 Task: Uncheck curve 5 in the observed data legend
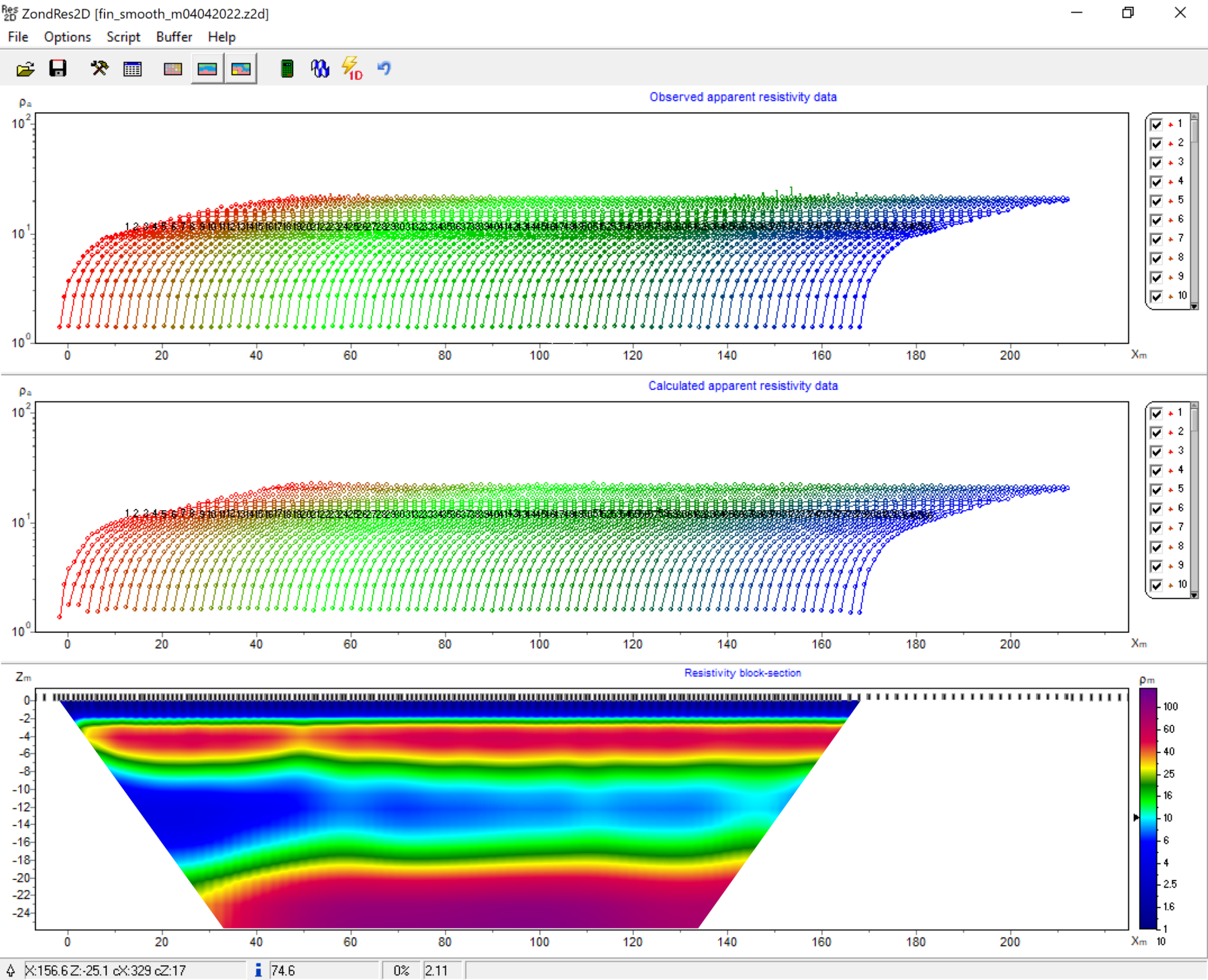[x=1156, y=201]
